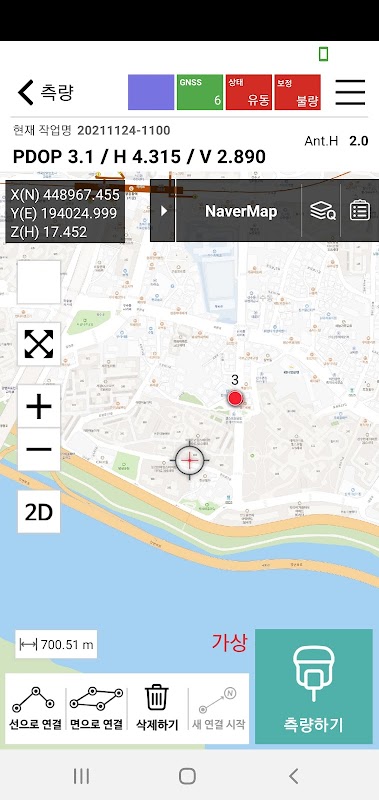Choose 선으로 연결 line connect tool
The height and width of the screenshot is (800, 379).
[x=36, y=708]
